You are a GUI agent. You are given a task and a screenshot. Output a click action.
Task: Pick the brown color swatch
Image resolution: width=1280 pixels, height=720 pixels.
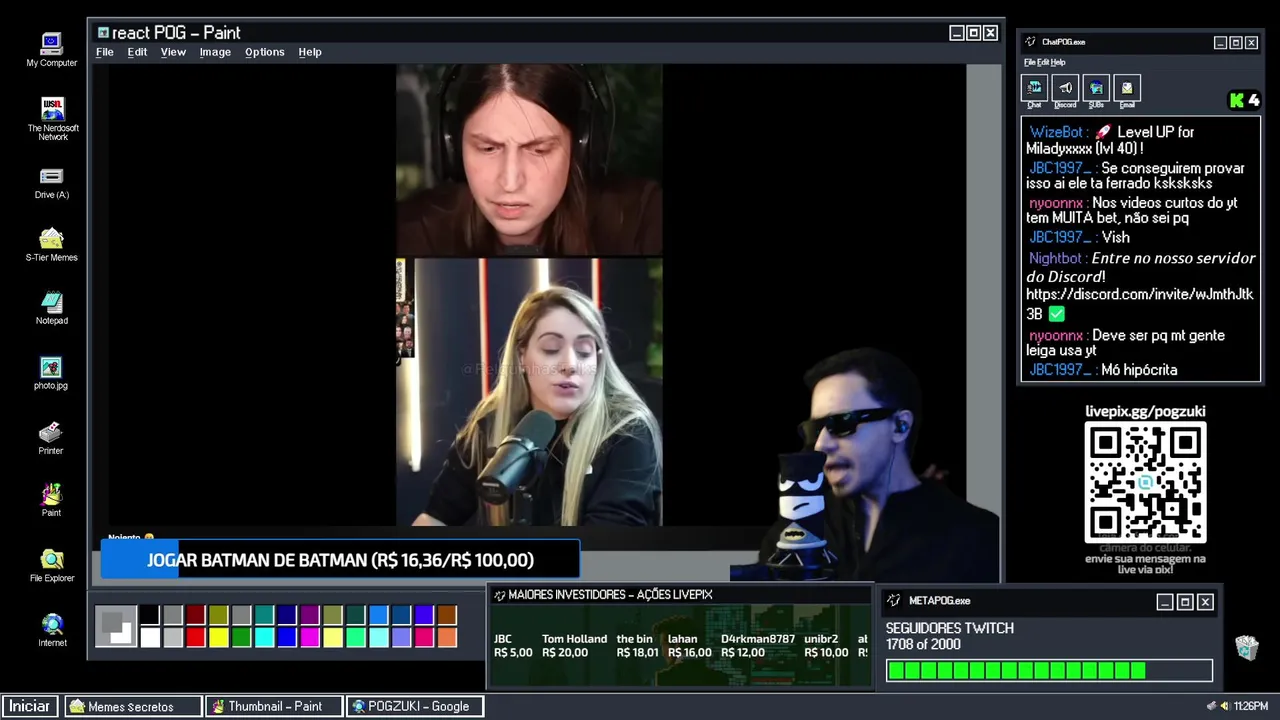(x=447, y=615)
